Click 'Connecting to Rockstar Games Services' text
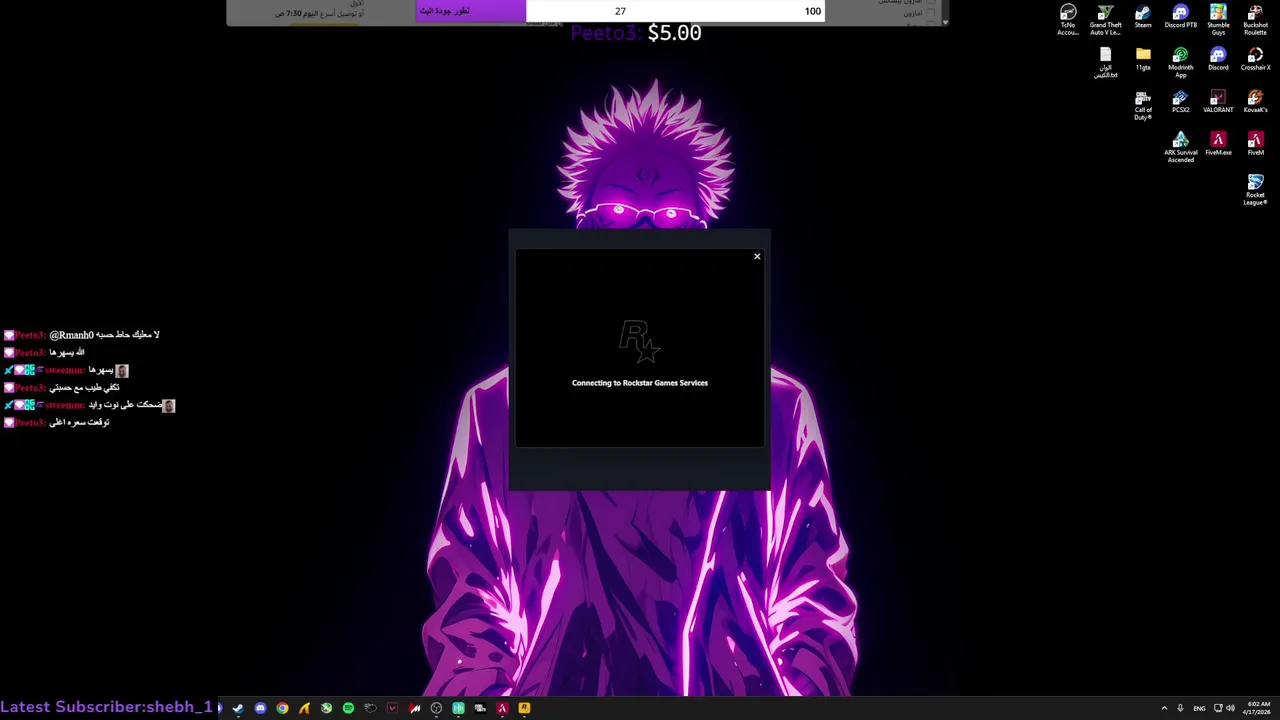The height and width of the screenshot is (720, 1280). tap(640, 383)
